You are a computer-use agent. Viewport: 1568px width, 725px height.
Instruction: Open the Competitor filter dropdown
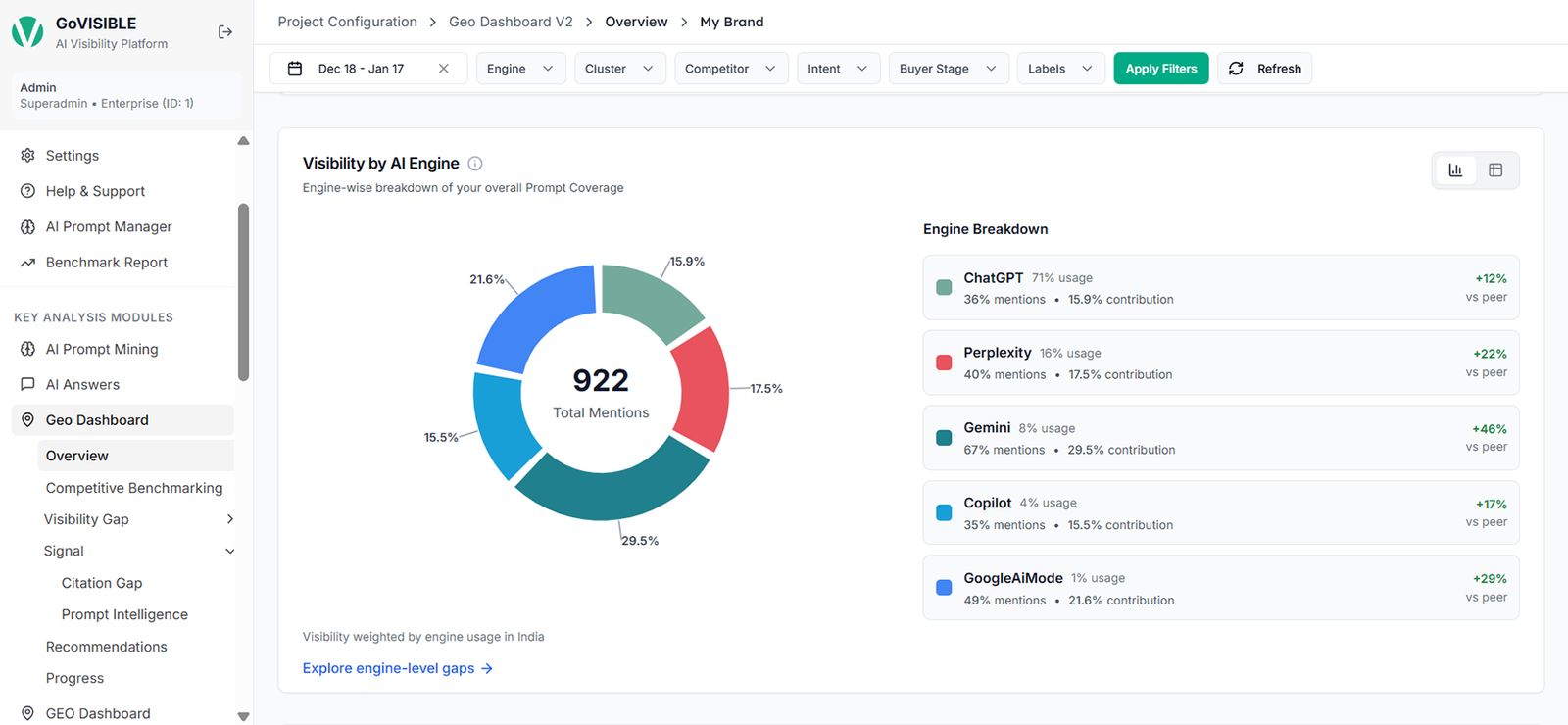click(731, 69)
